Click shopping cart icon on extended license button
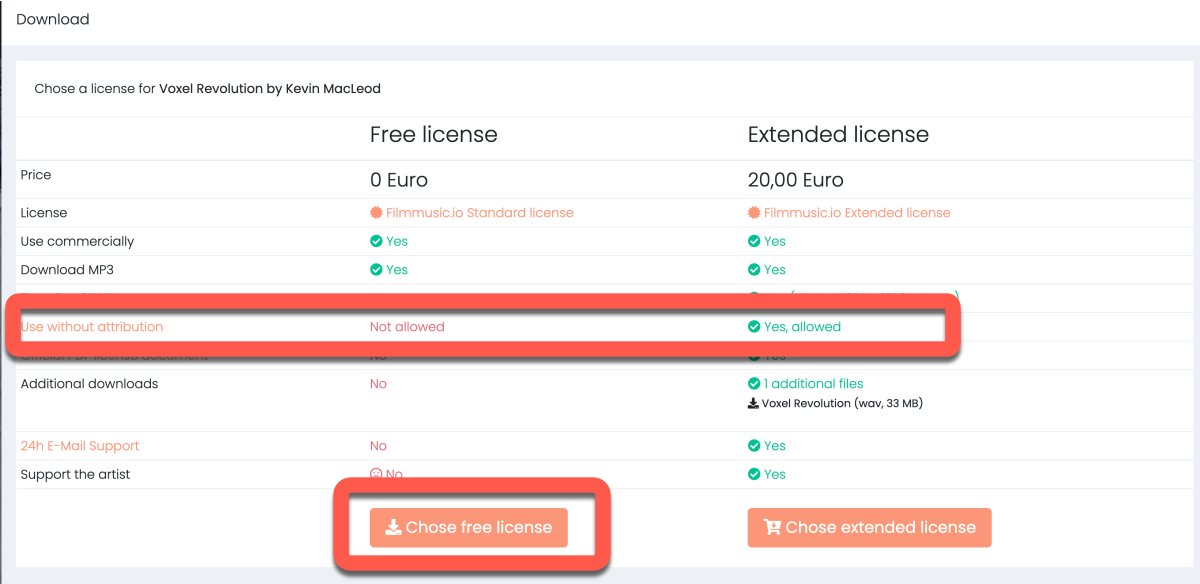This screenshot has width=1200, height=584. tap(772, 528)
